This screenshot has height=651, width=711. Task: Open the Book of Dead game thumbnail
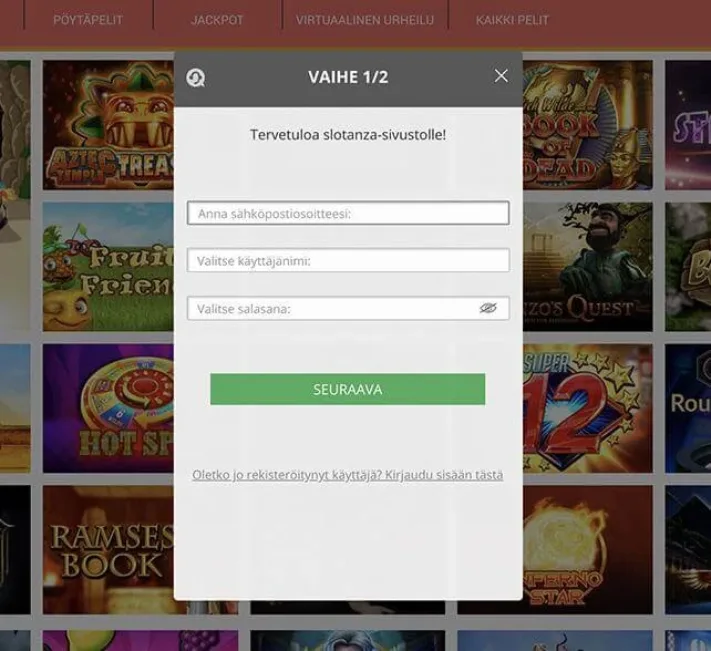587,125
